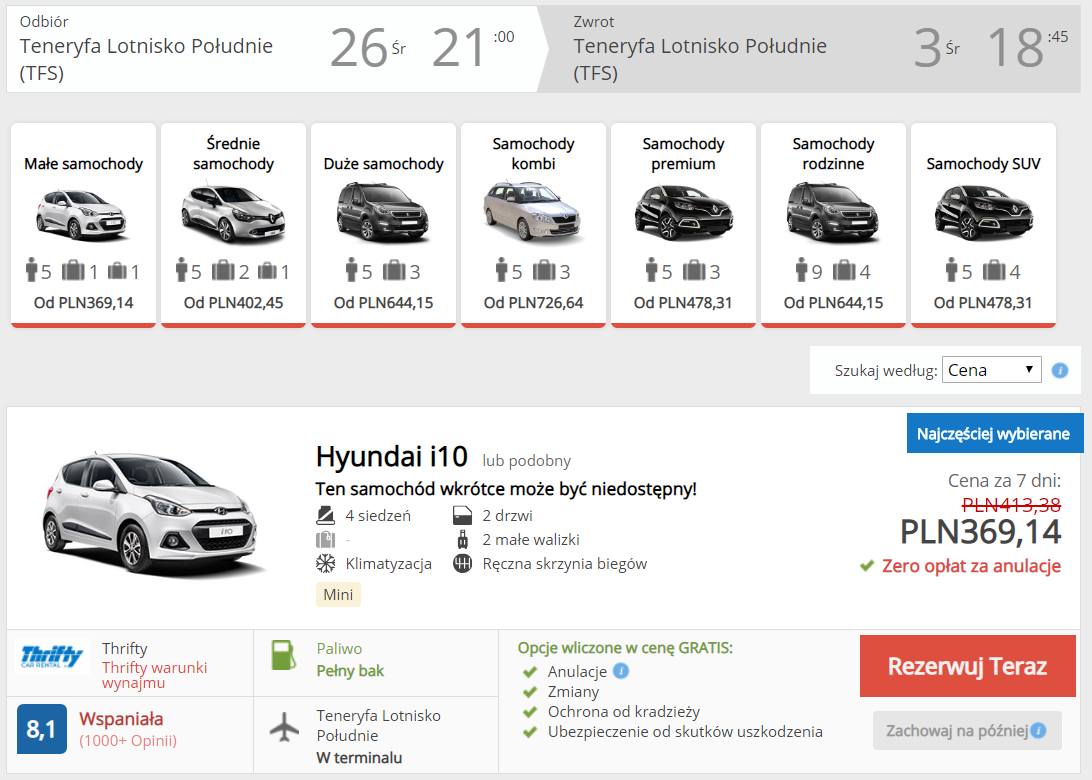1092x780 pixels.
Task: Click the Hyundai i10 car image
Action: tap(148, 514)
